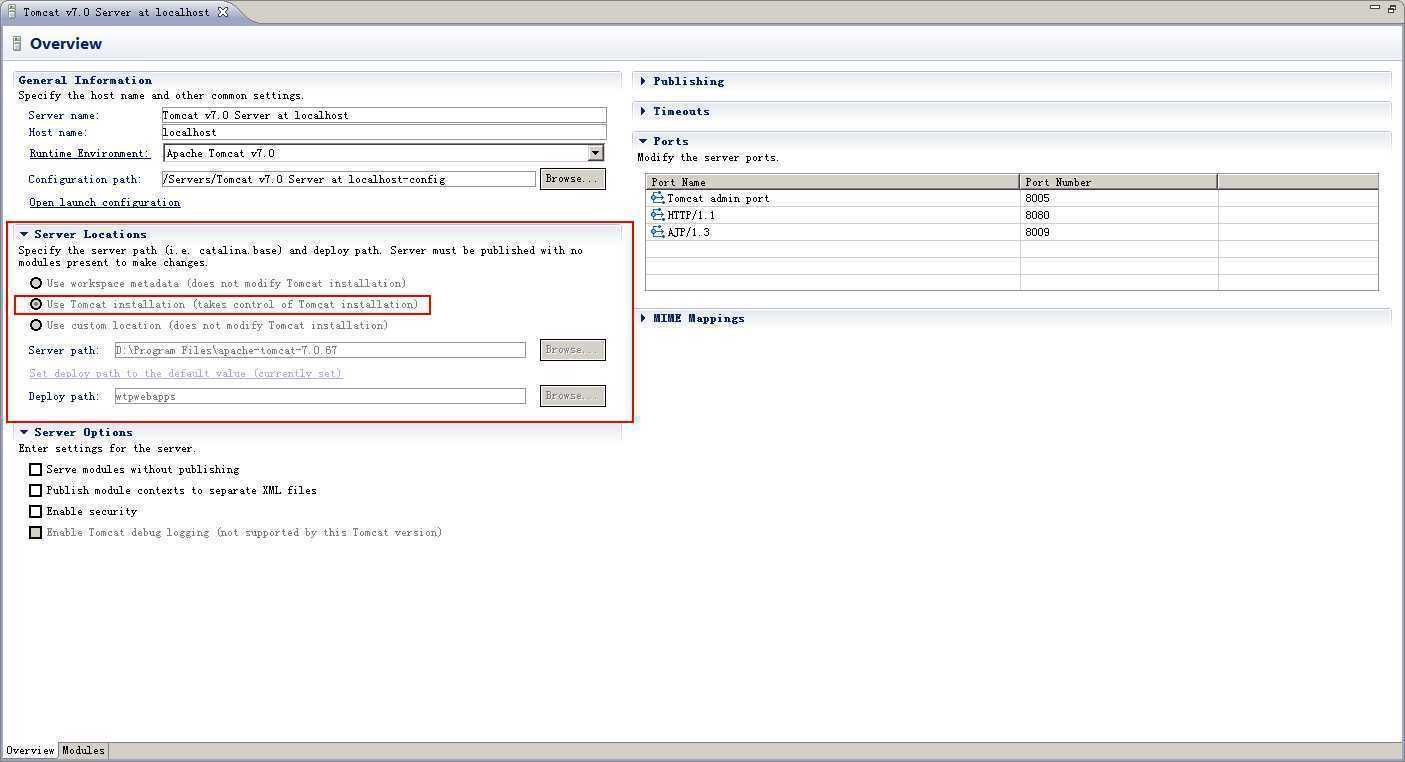Viewport: 1405px width, 762px height.
Task: Select port number 8009 cell
Action: pyautogui.click(x=1119, y=232)
